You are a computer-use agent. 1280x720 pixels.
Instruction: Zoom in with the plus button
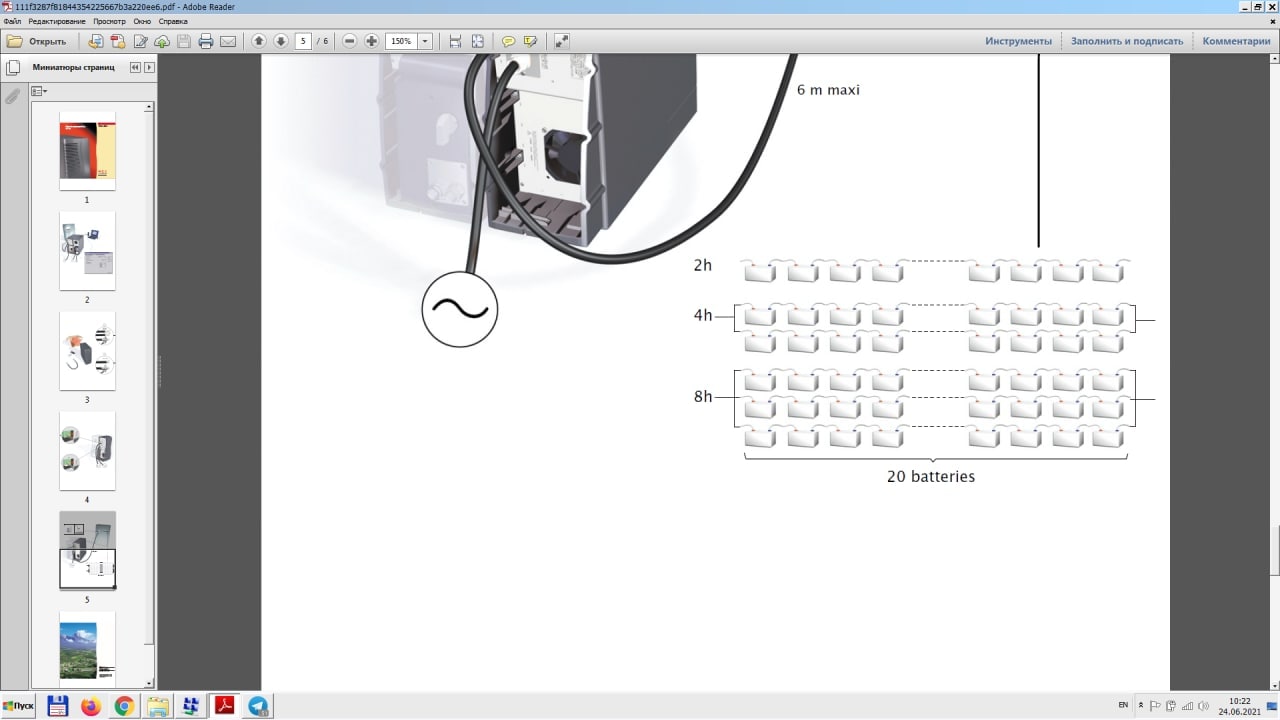click(x=372, y=41)
